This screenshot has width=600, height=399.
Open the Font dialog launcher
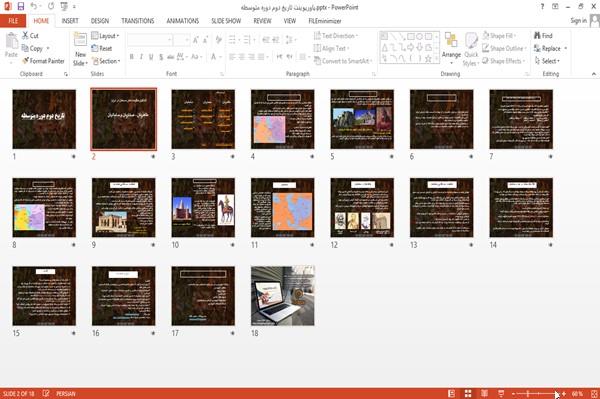click(222, 74)
